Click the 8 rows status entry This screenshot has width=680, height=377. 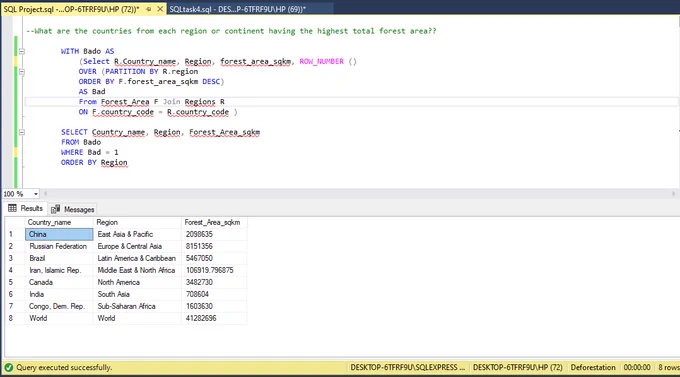pyautogui.click(x=668, y=367)
